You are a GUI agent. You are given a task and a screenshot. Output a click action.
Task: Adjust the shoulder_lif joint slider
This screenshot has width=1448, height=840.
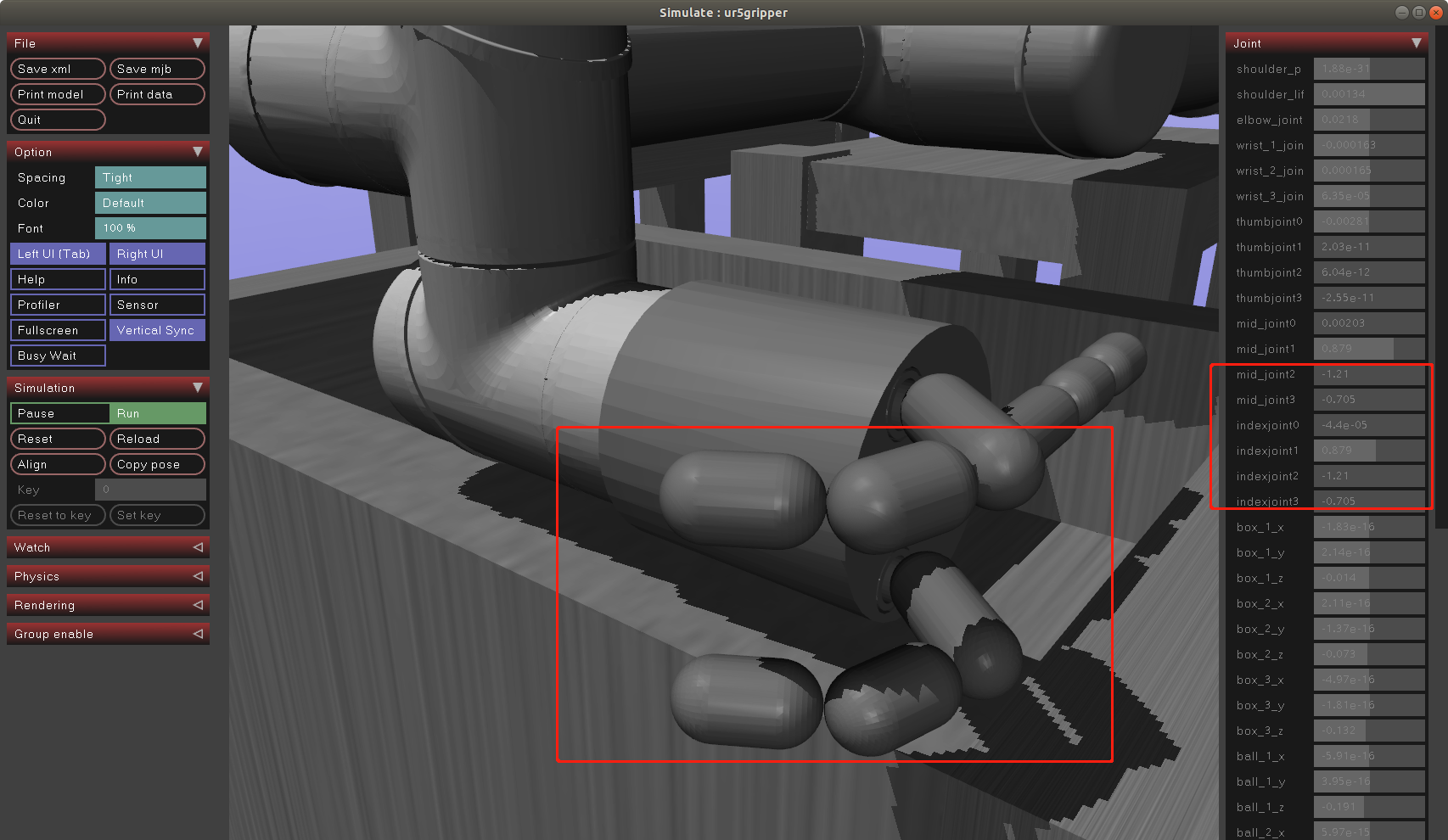(1369, 94)
